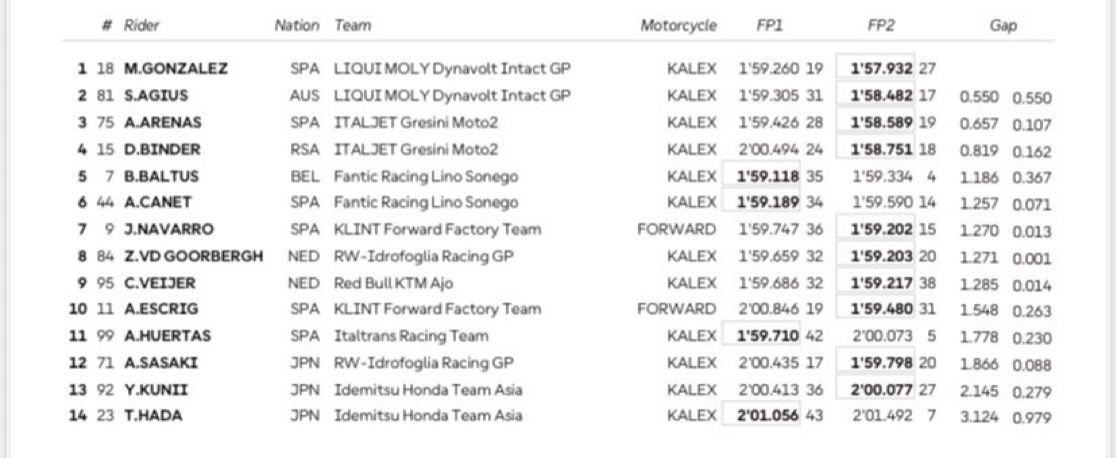Click the Gap column header
Screen dimensions: 1116x458
coord(1003,26)
